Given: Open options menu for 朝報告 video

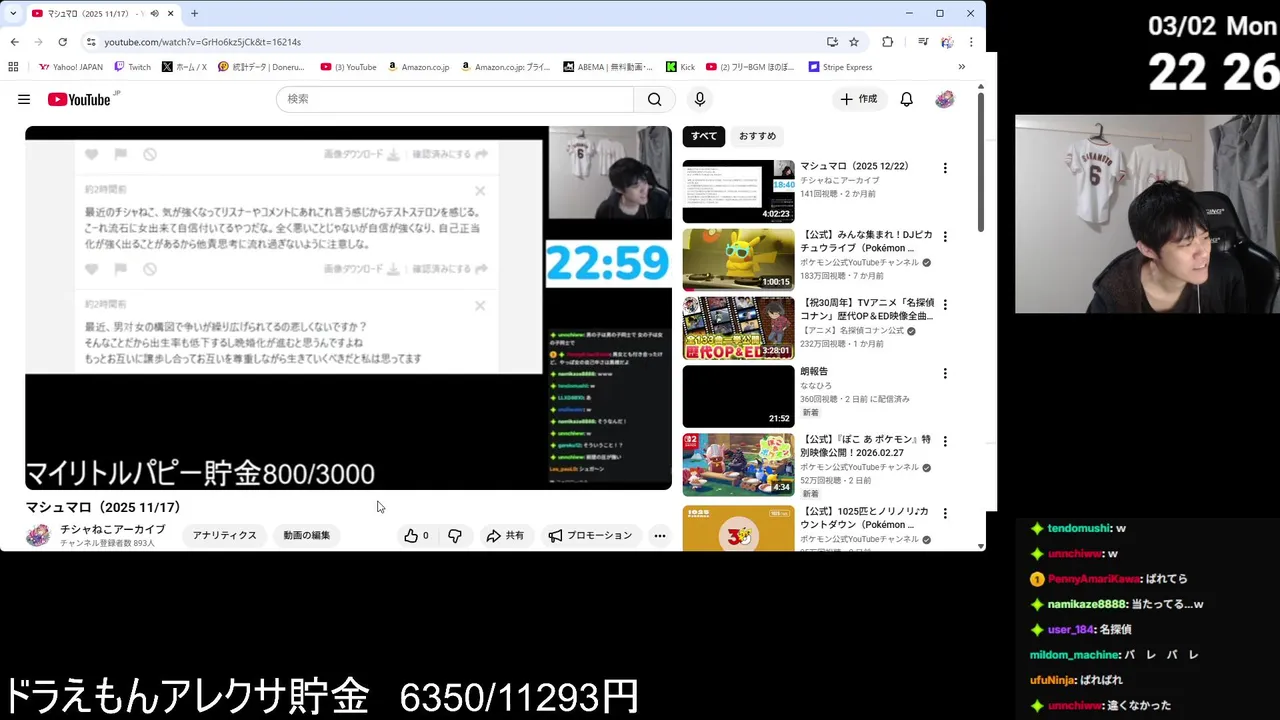Looking at the screenshot, I should coord(945,373).
